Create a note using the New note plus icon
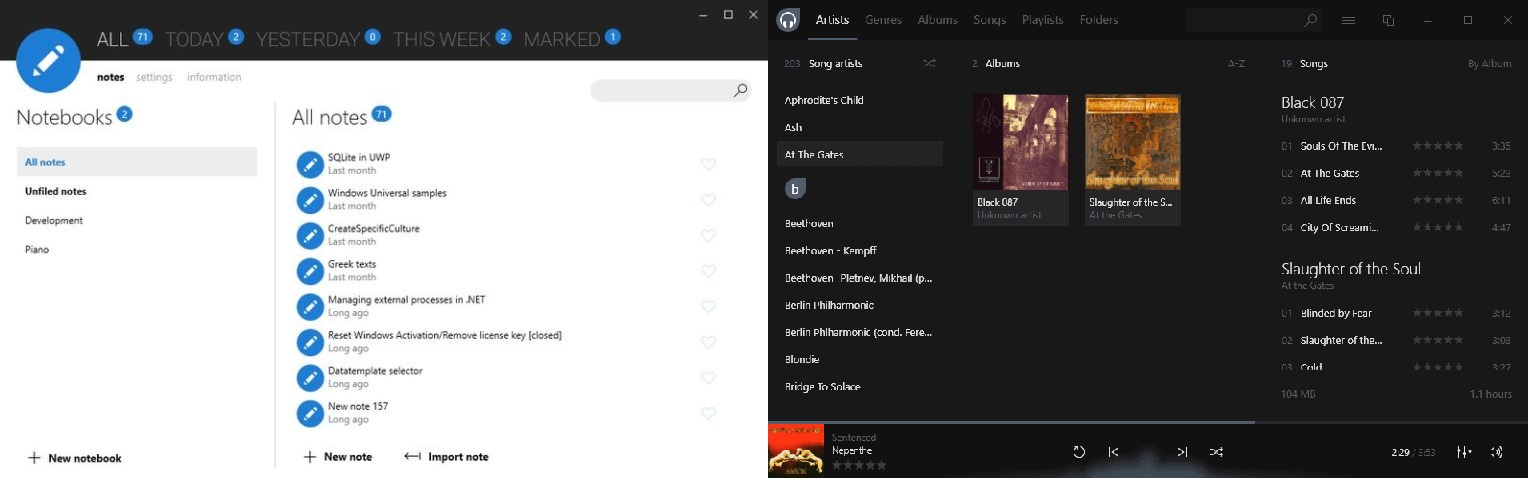The width and height of the screenshot is (1528, 478). coord(310,457)
